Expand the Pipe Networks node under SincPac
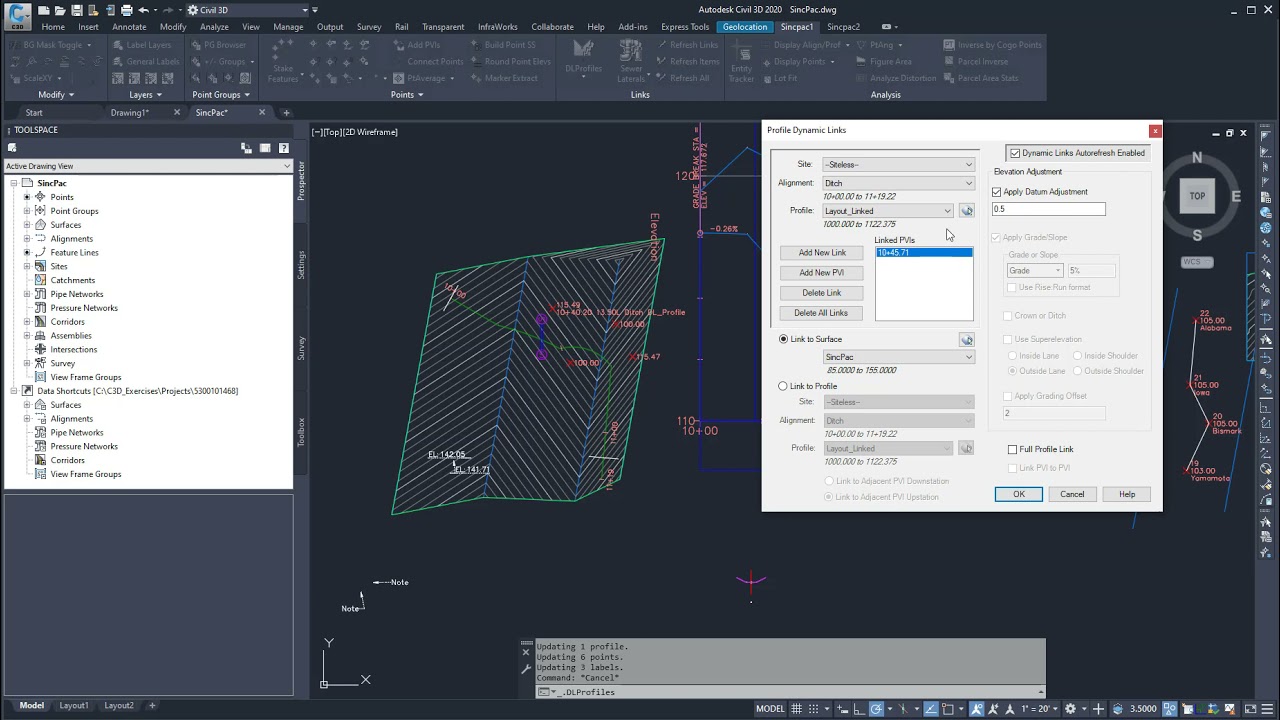Screen dimensions: 1280x720 point(27,294)
